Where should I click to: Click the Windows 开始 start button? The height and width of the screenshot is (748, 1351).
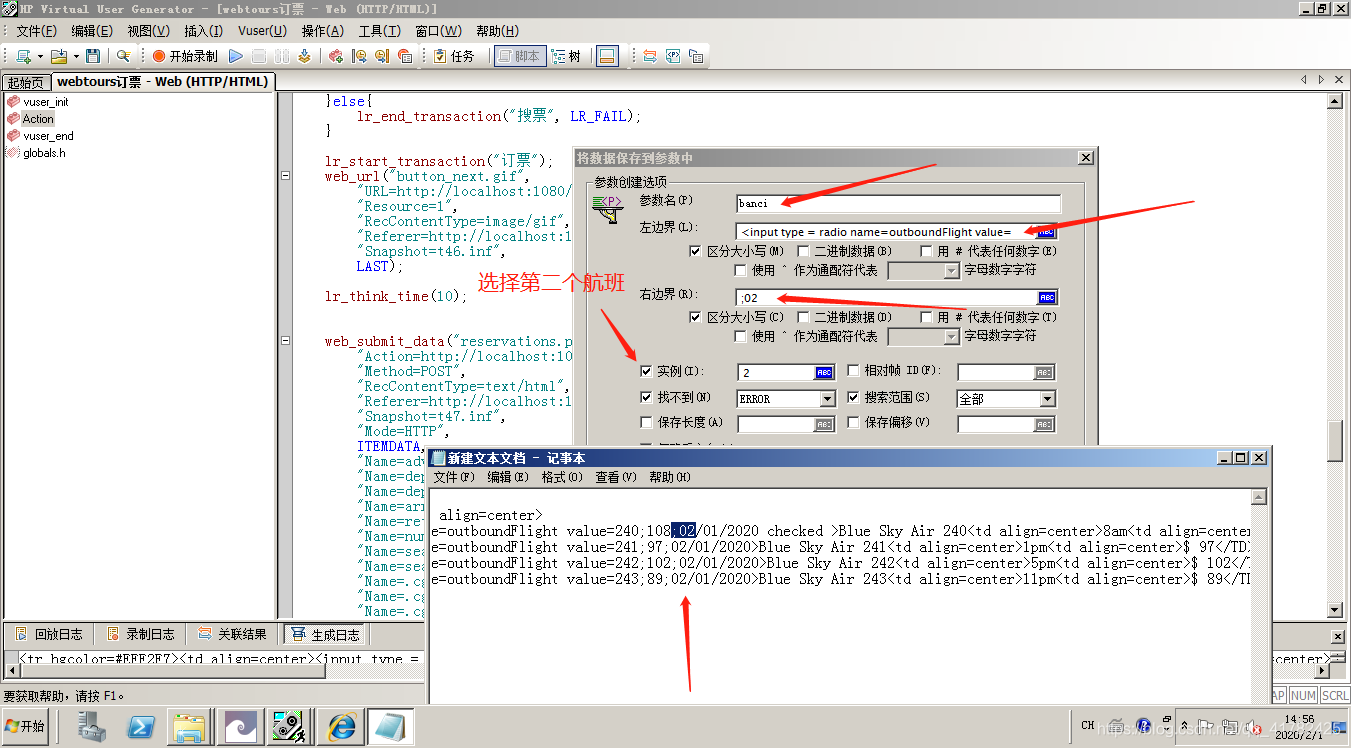[25, 726]
